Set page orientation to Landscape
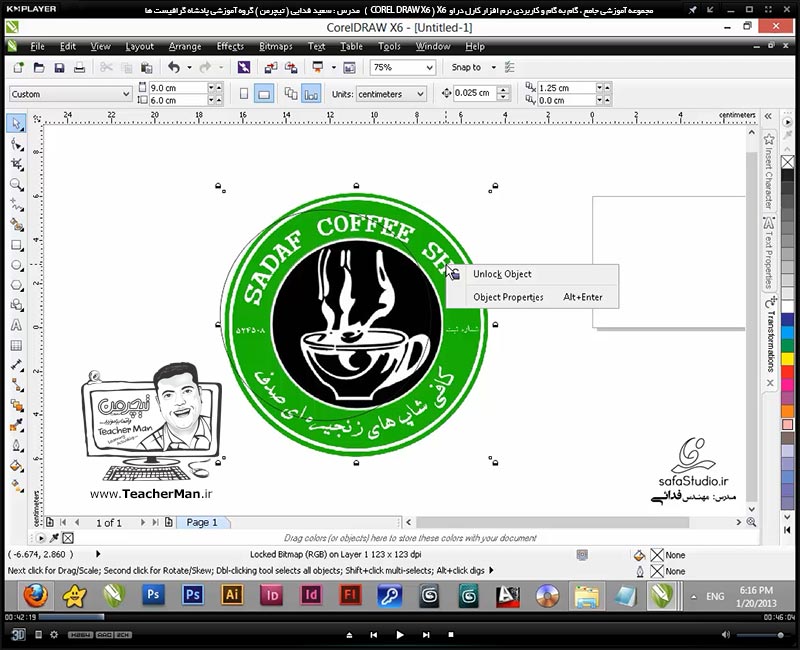800x650 pixels. (x=264, y=94)
